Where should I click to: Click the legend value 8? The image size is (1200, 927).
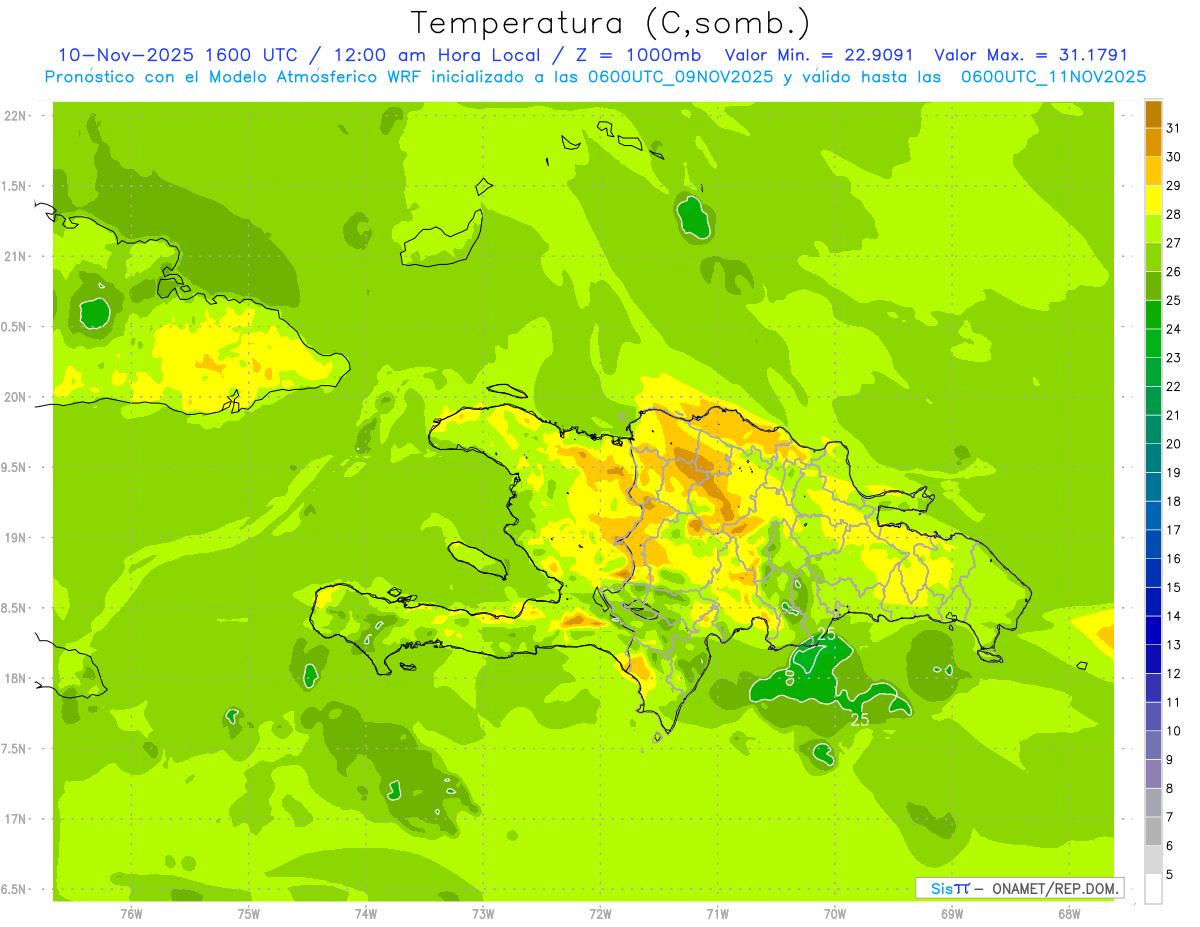click(1170, 790)
